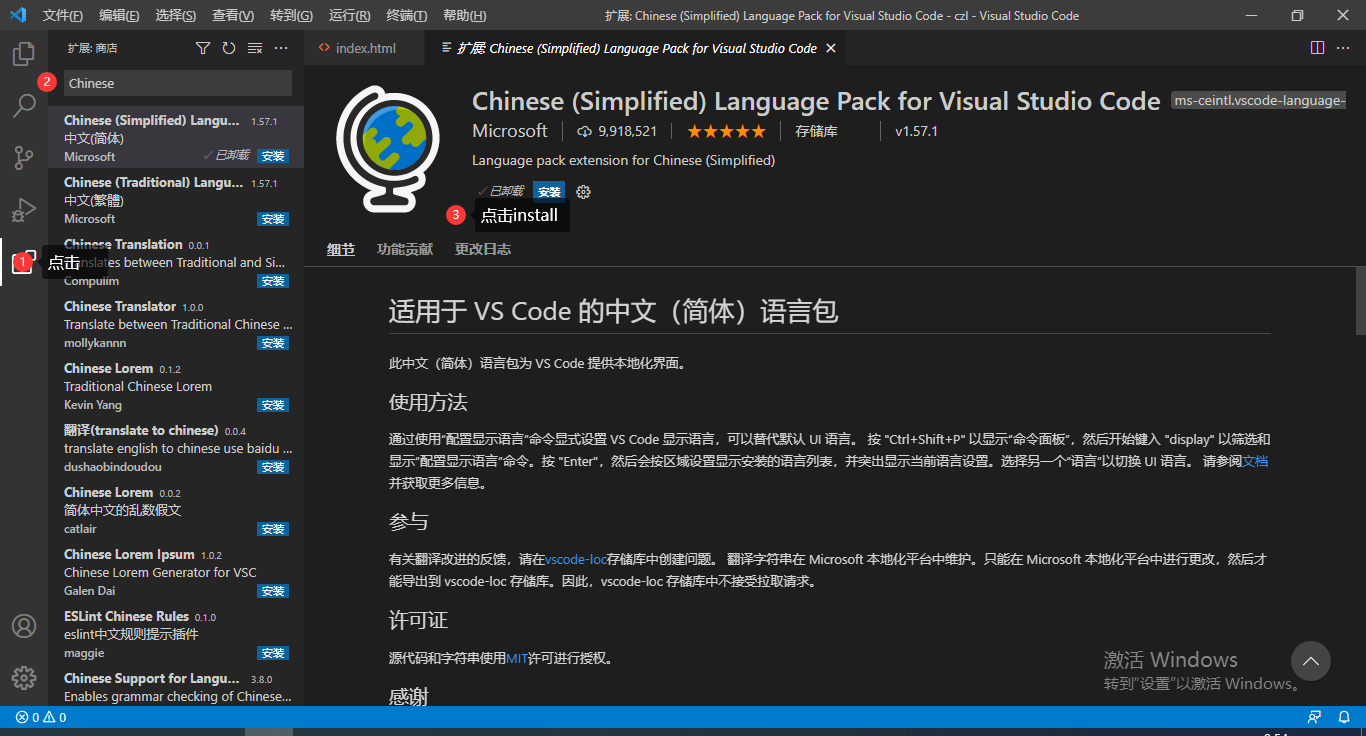Install ESLint Chinese Rules by maggie
The height and width of the screenshot is (736, 1366).
point(273,653)
